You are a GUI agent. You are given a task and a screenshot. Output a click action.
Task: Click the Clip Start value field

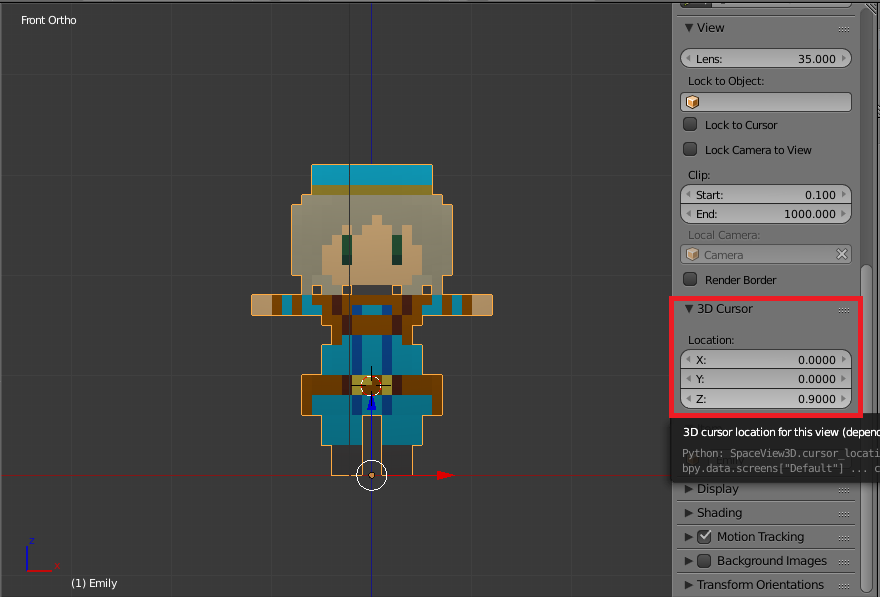(x=766, y=195)
